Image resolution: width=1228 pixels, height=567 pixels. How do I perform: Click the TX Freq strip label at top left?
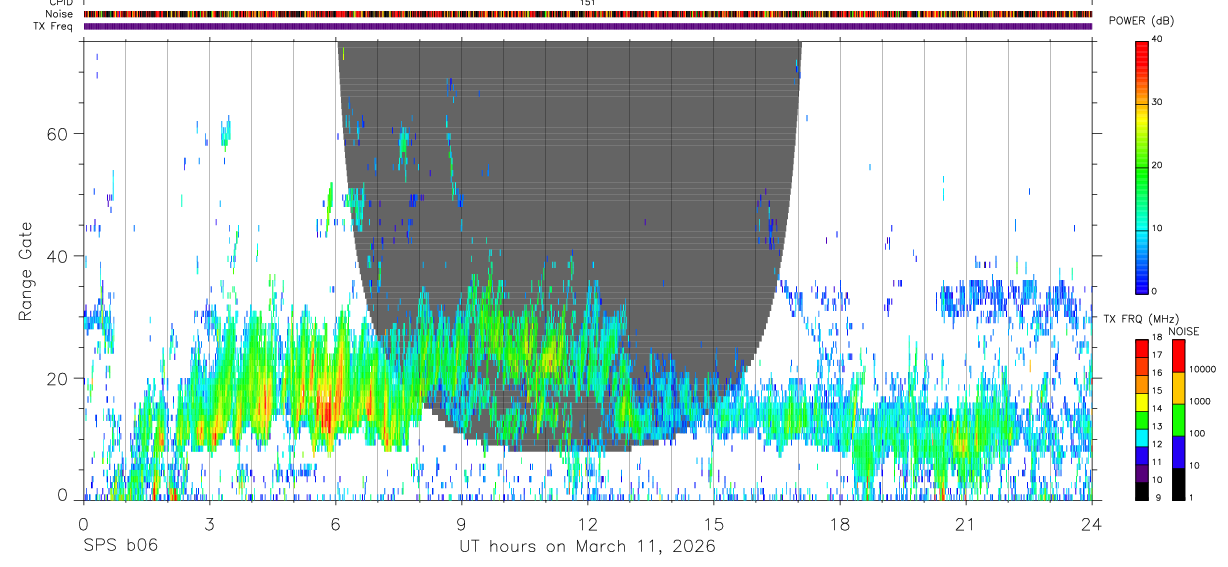pos(54,26)
